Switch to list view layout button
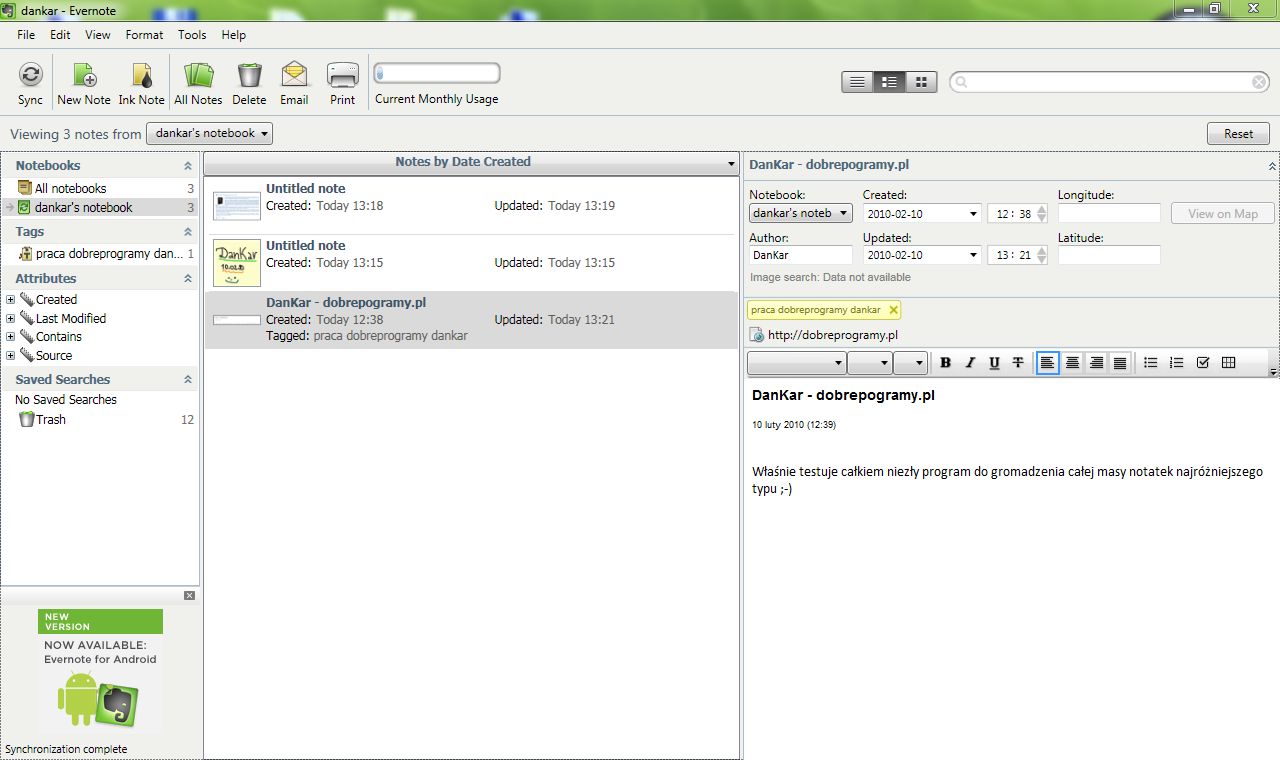1280x760 pixels. tap(857, 82)
